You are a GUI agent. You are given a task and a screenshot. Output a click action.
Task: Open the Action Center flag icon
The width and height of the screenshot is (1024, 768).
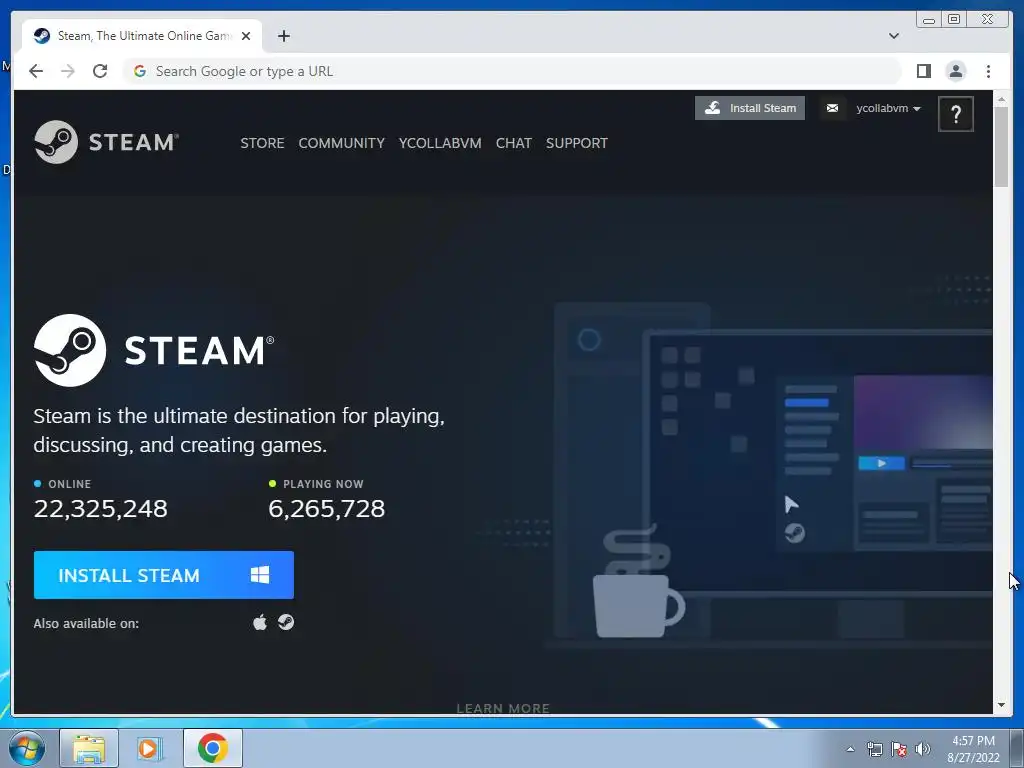point(899,749)
